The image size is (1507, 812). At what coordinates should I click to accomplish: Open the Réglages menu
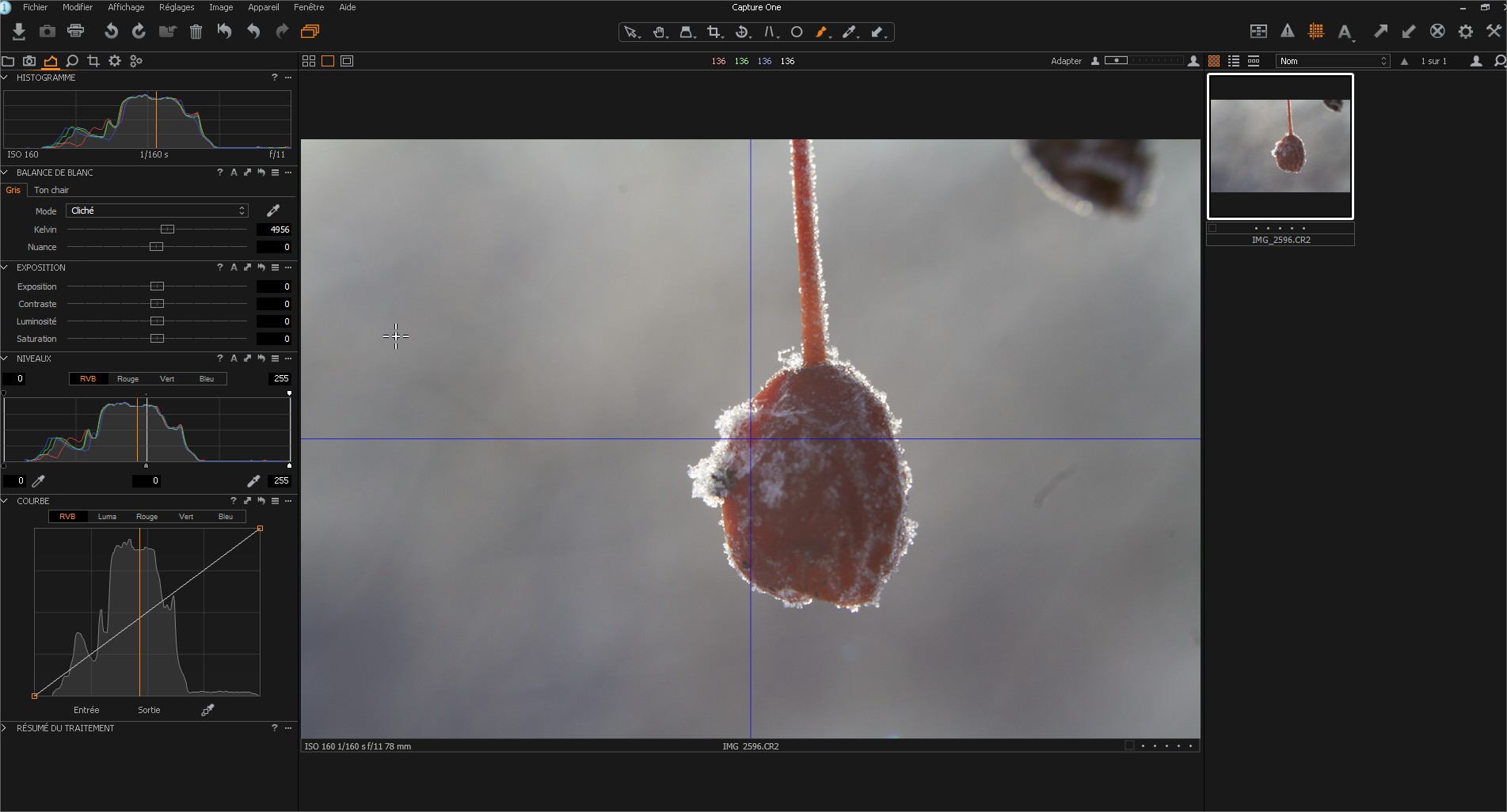(x=177, y=7)
